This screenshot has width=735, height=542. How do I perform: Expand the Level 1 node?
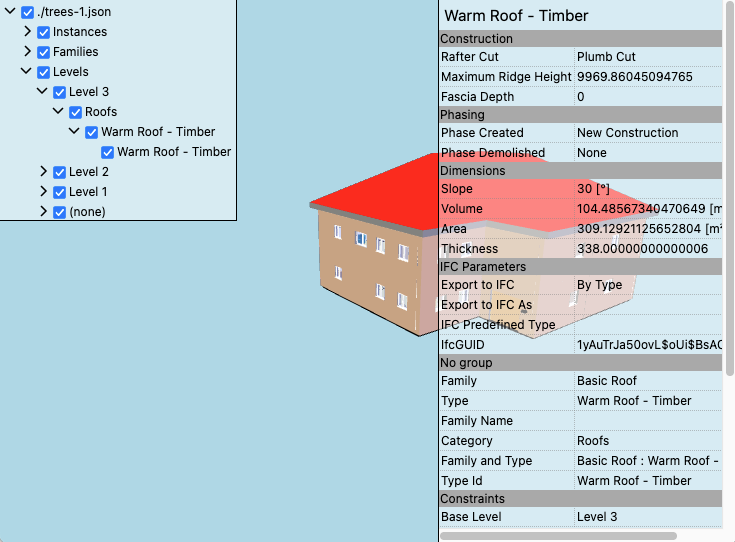43,191
